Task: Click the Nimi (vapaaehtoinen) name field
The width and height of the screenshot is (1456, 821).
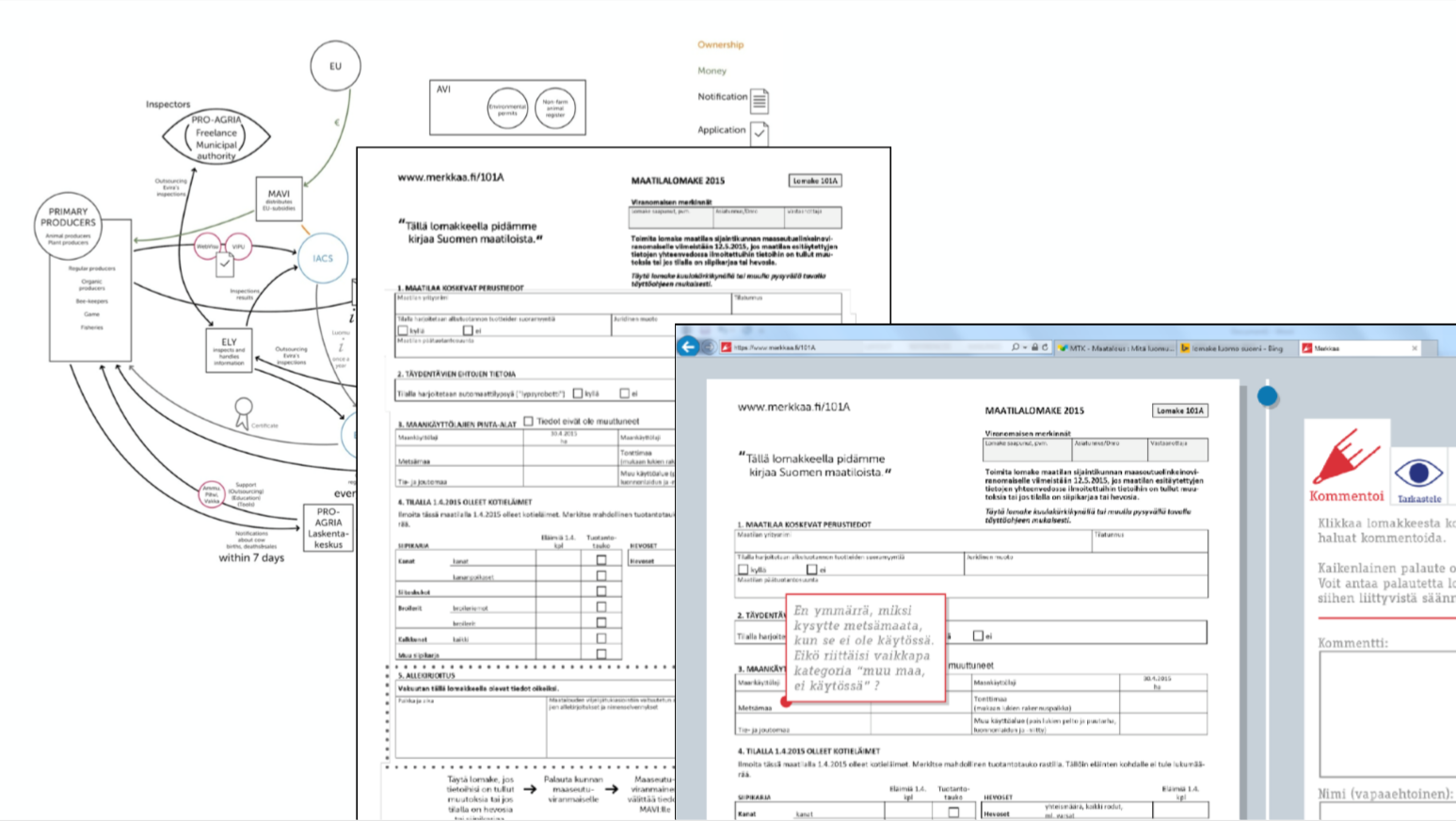Action: (x=1387, y=812)
